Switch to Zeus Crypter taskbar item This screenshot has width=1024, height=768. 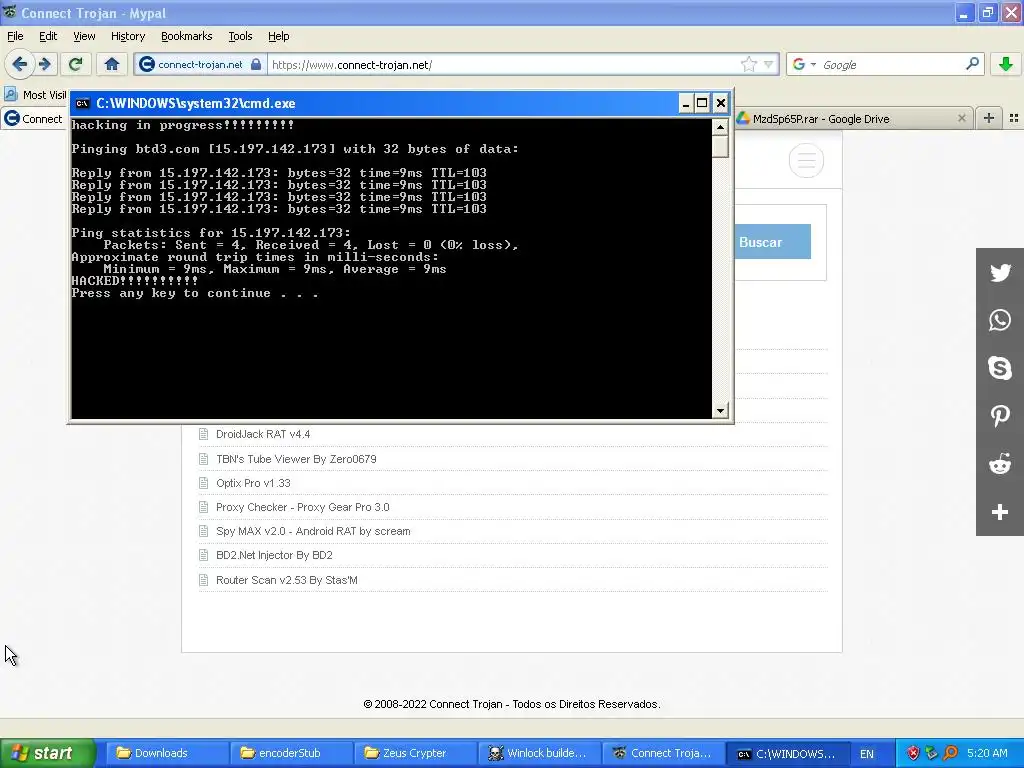pyautogui.click(x=414, y=753)
